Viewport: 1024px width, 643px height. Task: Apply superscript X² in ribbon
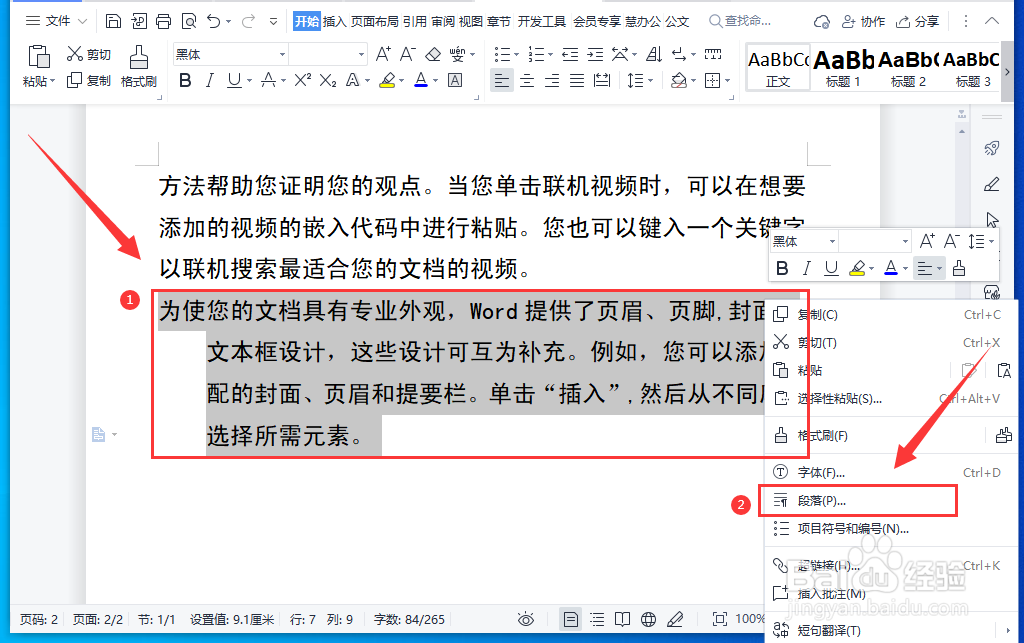click(x=302, y=80)
